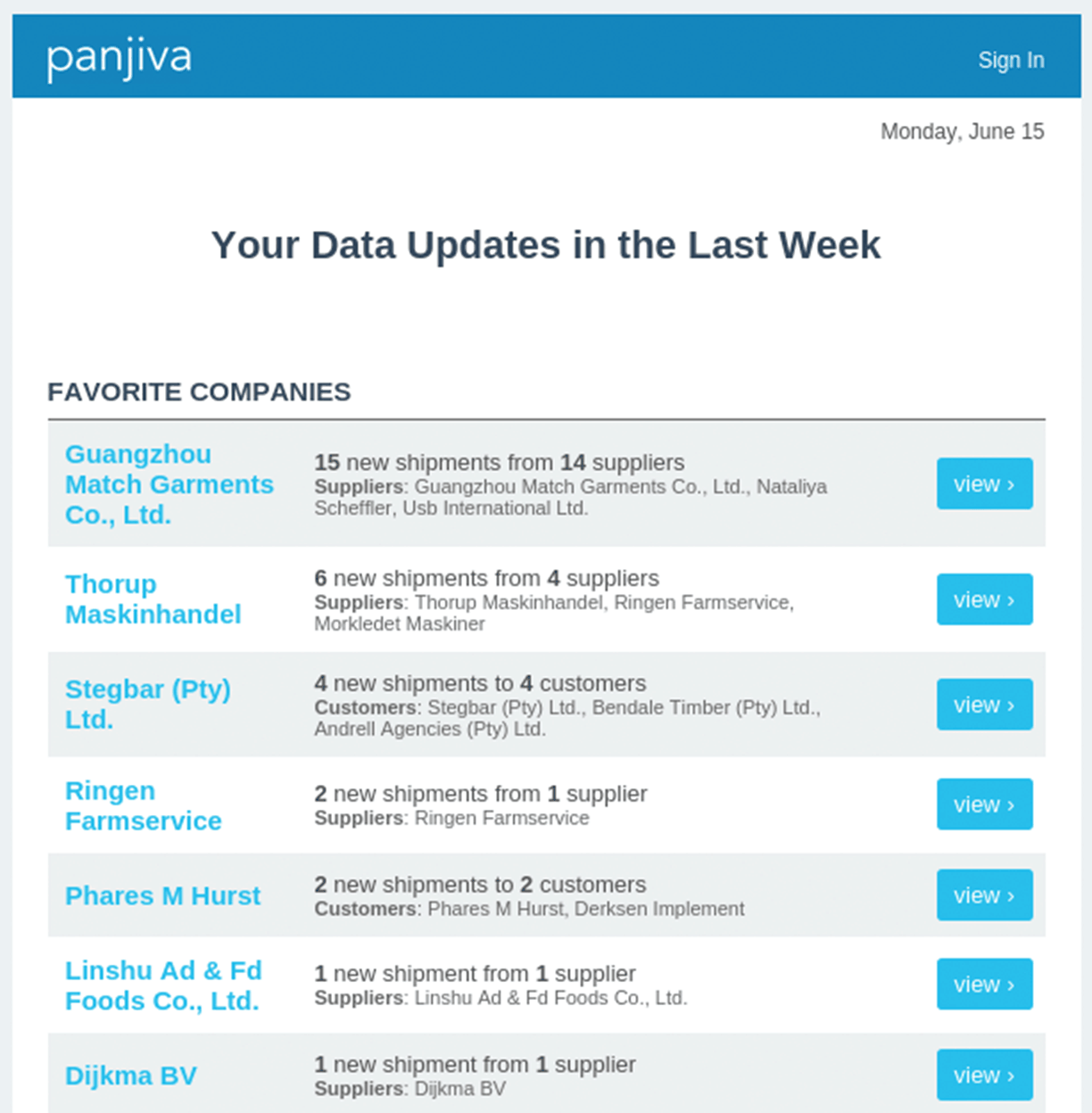View Guangzhou Match Garments shipments button
The height and width of the screenshot is (1113, 1092).
(x=984, y=484)
